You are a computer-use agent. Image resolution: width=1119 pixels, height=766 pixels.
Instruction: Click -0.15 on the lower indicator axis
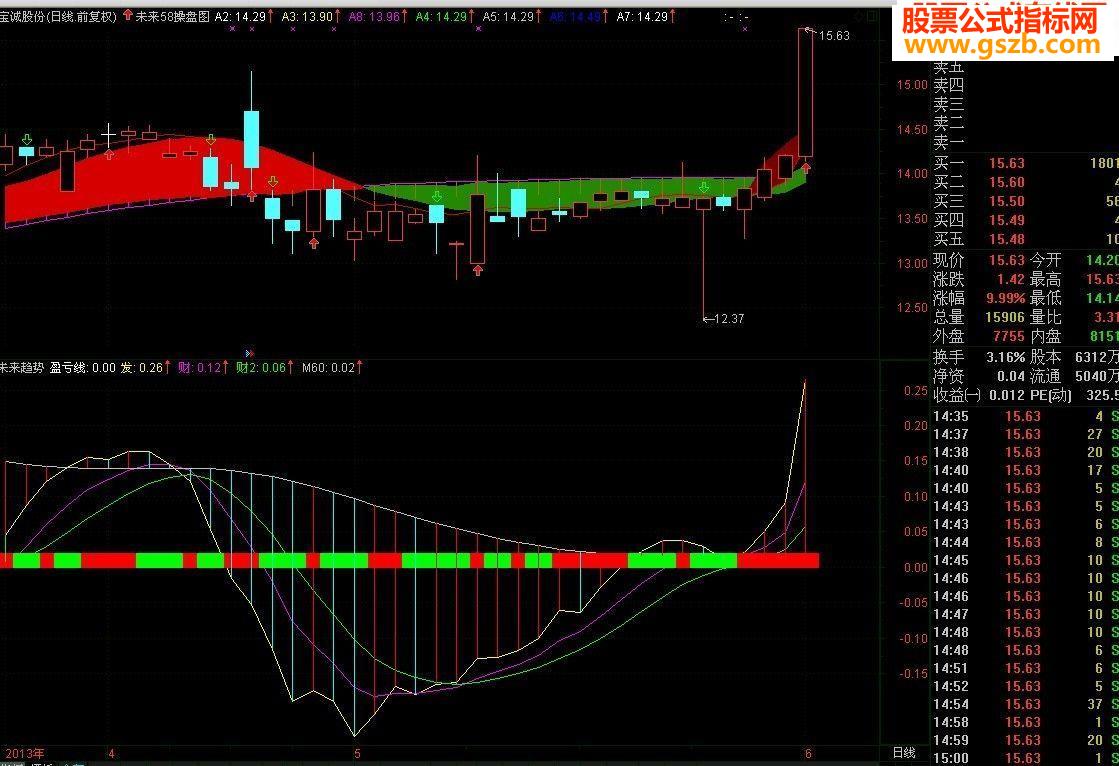click(913, 674)
